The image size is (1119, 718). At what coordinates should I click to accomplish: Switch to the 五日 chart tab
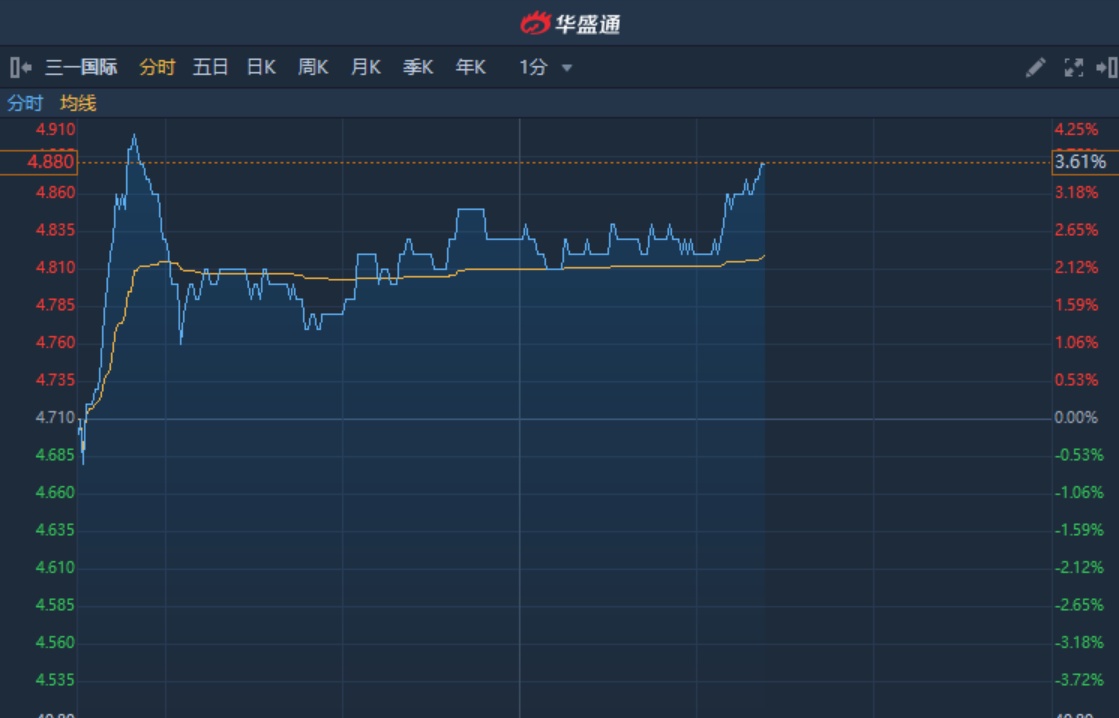pyautogui.click(x=210, y=68)
